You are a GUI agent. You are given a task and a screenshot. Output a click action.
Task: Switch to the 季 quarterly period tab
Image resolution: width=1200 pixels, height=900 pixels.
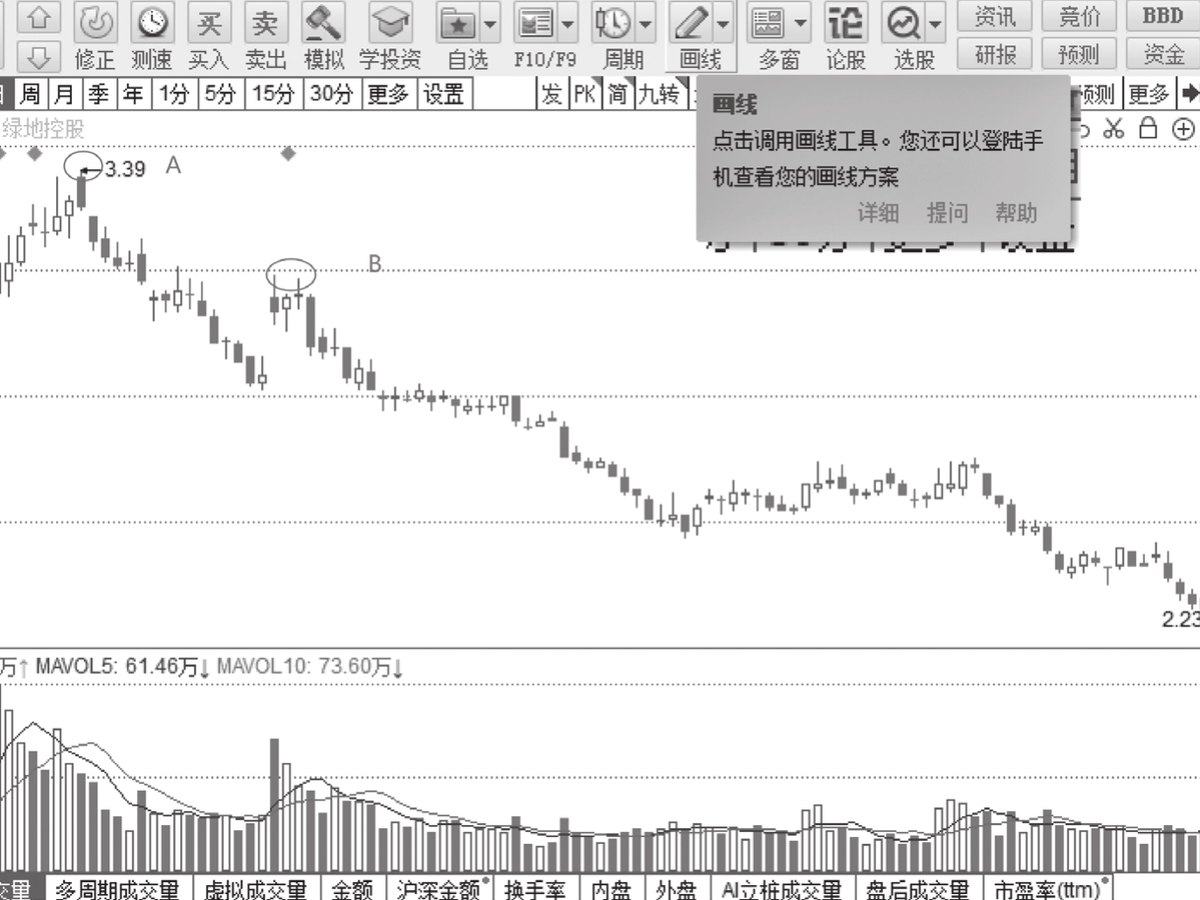tap(98, 95)
